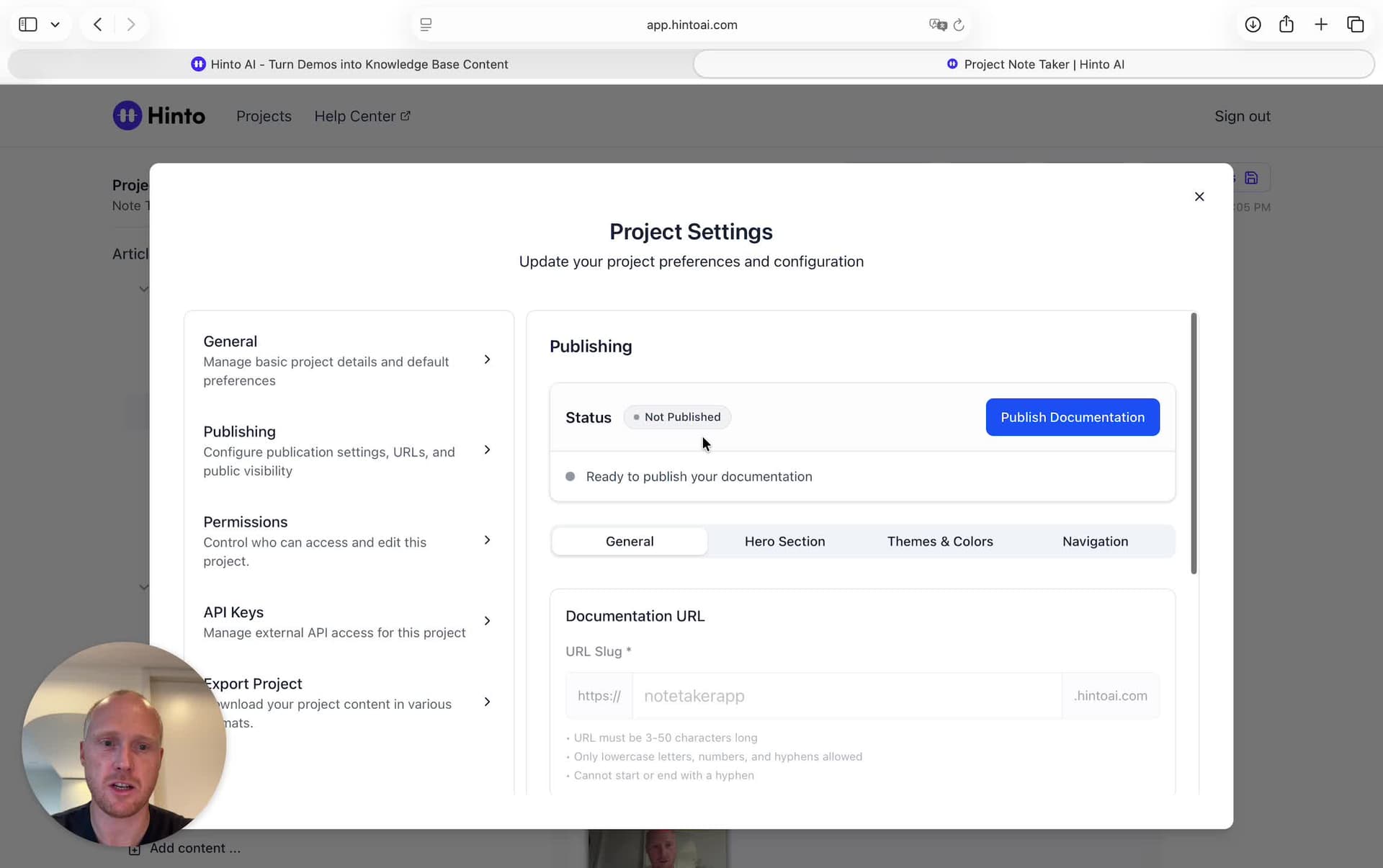Click the translate icon in address bar
The height and width of the screenshot is (868, 1383).
click(x=937, y=25)
